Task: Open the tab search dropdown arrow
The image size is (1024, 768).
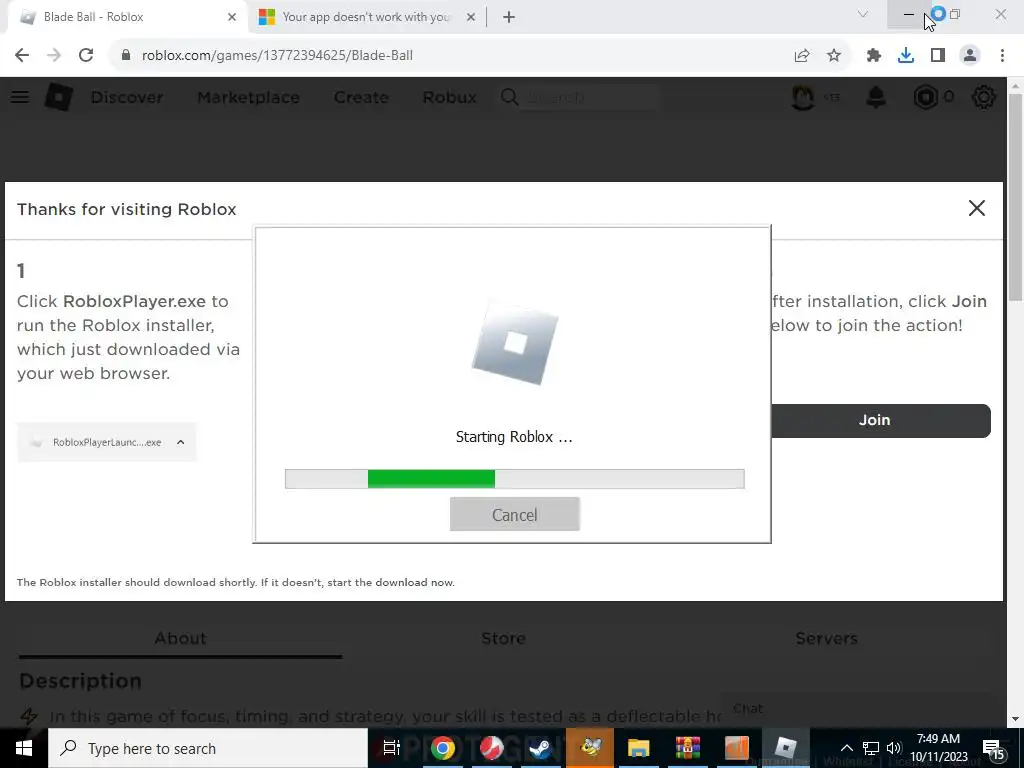Action: coord(863,14)
